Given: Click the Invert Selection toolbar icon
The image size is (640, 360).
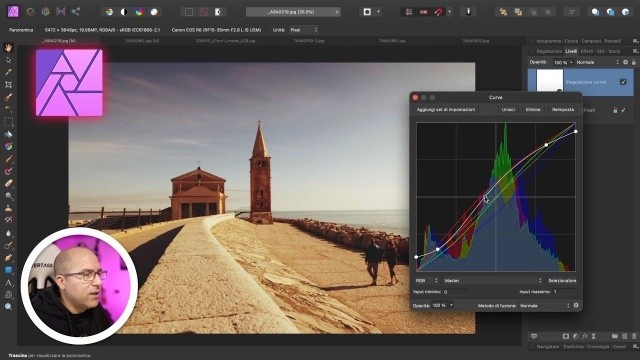Looking at the screenshot, I should 218,12.
